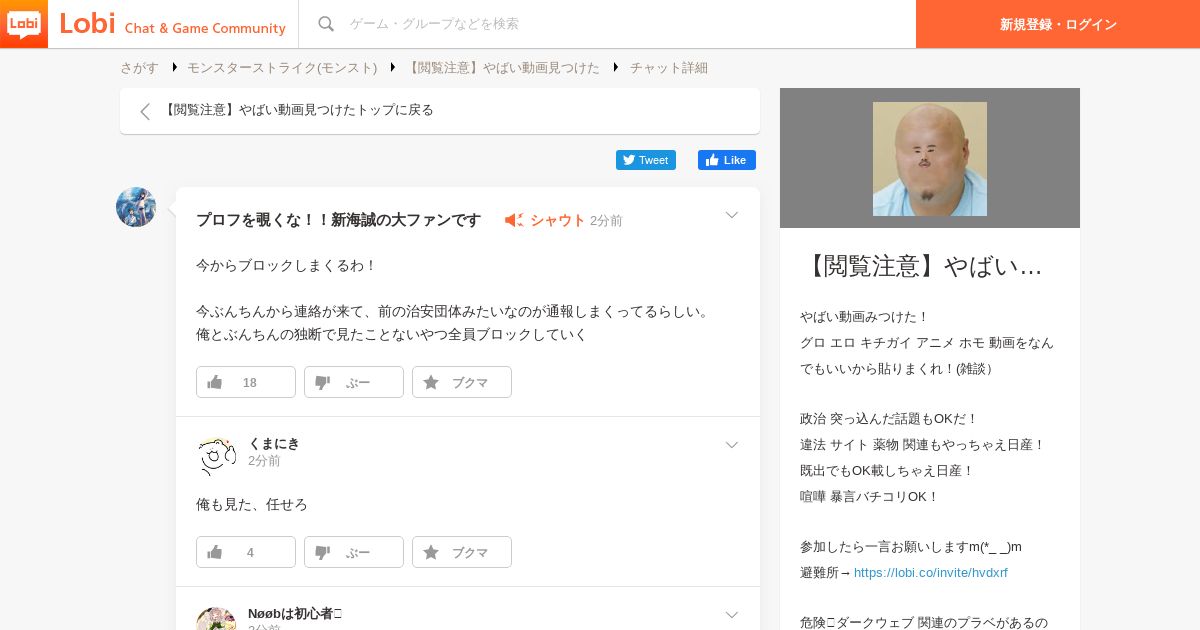Click username Nøøbは初心者

click(295, 613)
